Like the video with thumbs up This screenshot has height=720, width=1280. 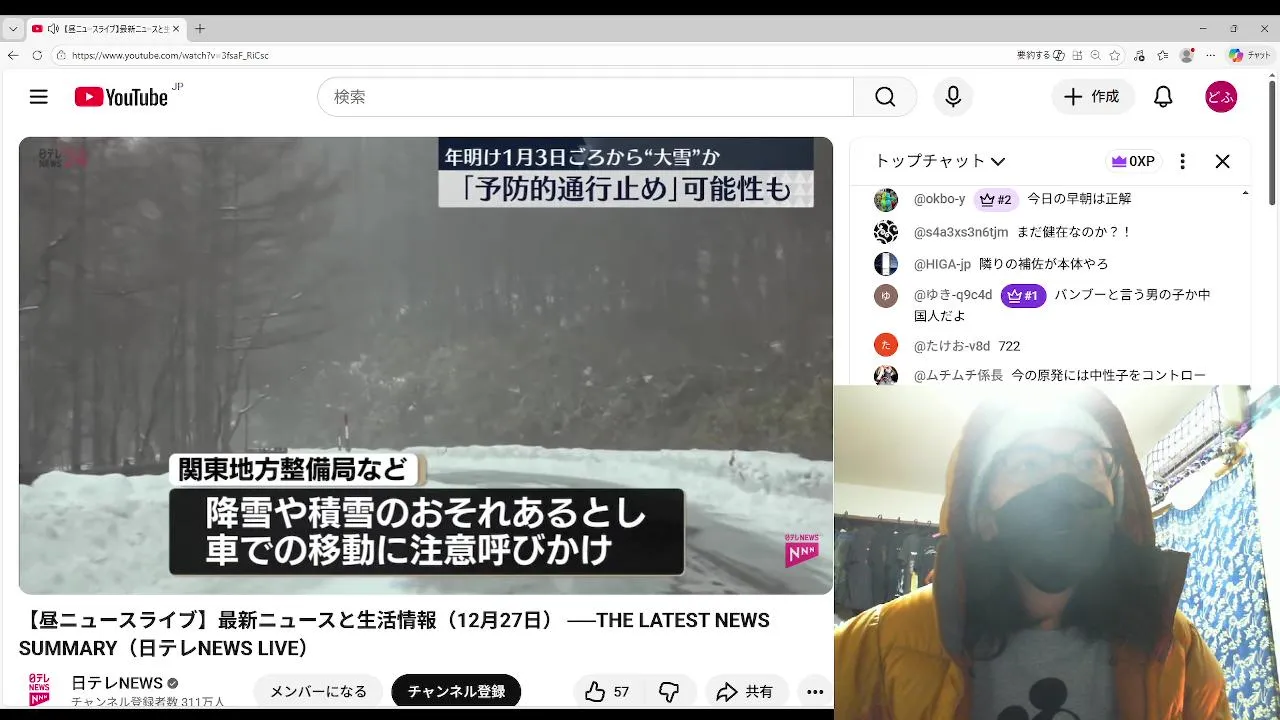pyautogui.click(x=608, y=692)
